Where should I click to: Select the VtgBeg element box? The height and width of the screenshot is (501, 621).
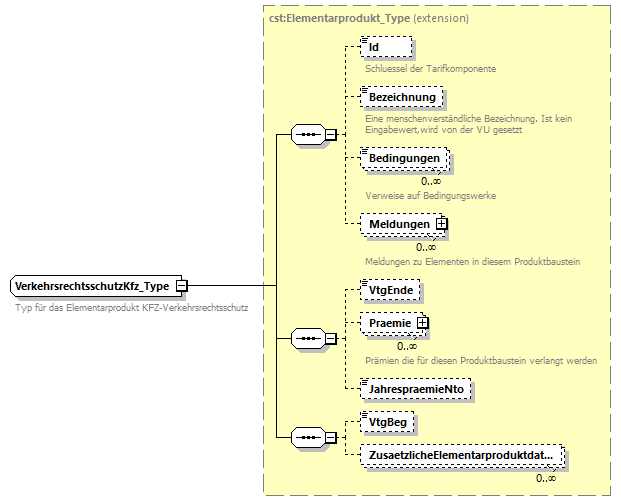click(388, 422)
